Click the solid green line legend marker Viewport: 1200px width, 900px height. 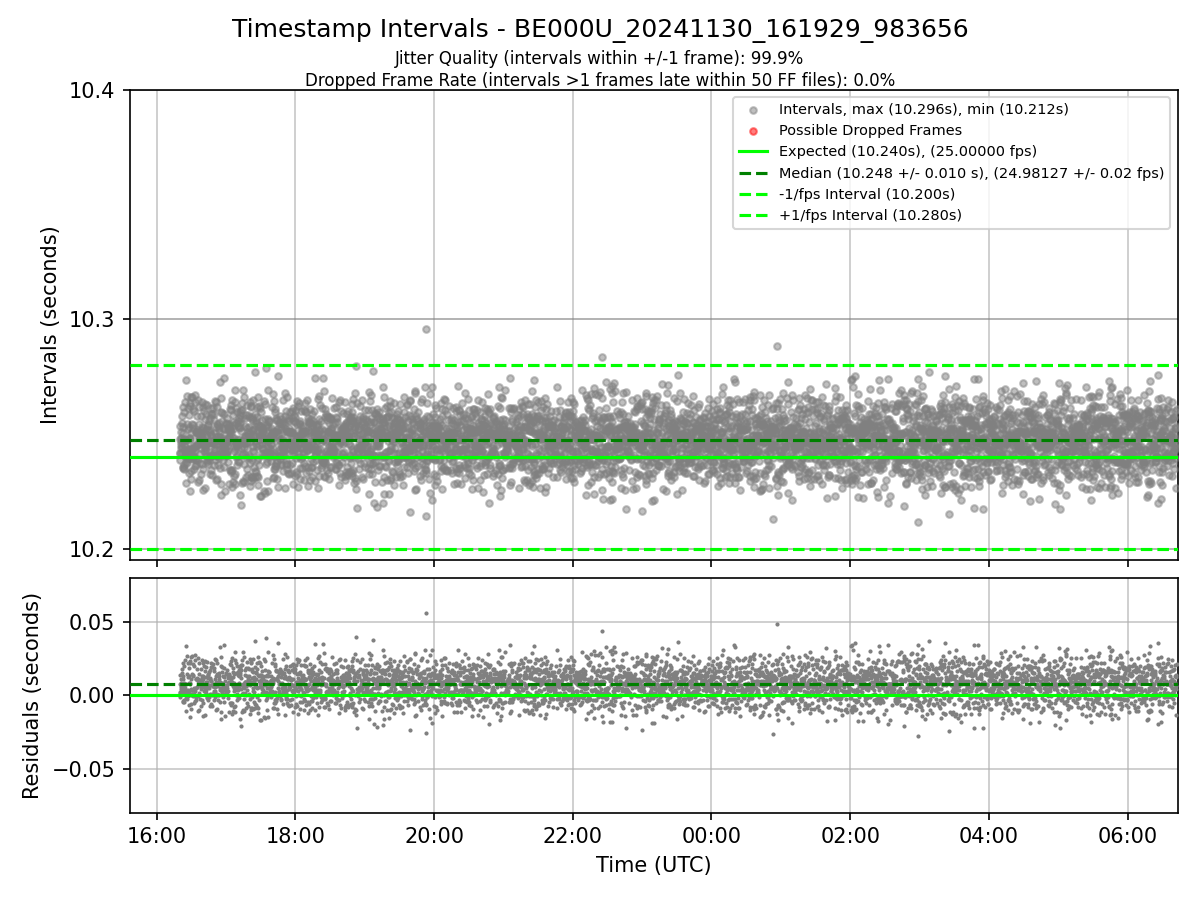(753, 152)
